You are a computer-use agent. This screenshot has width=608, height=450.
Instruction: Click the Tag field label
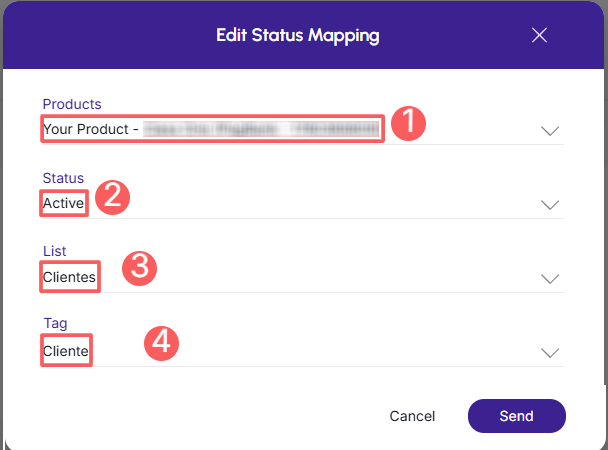click(55, 323)
